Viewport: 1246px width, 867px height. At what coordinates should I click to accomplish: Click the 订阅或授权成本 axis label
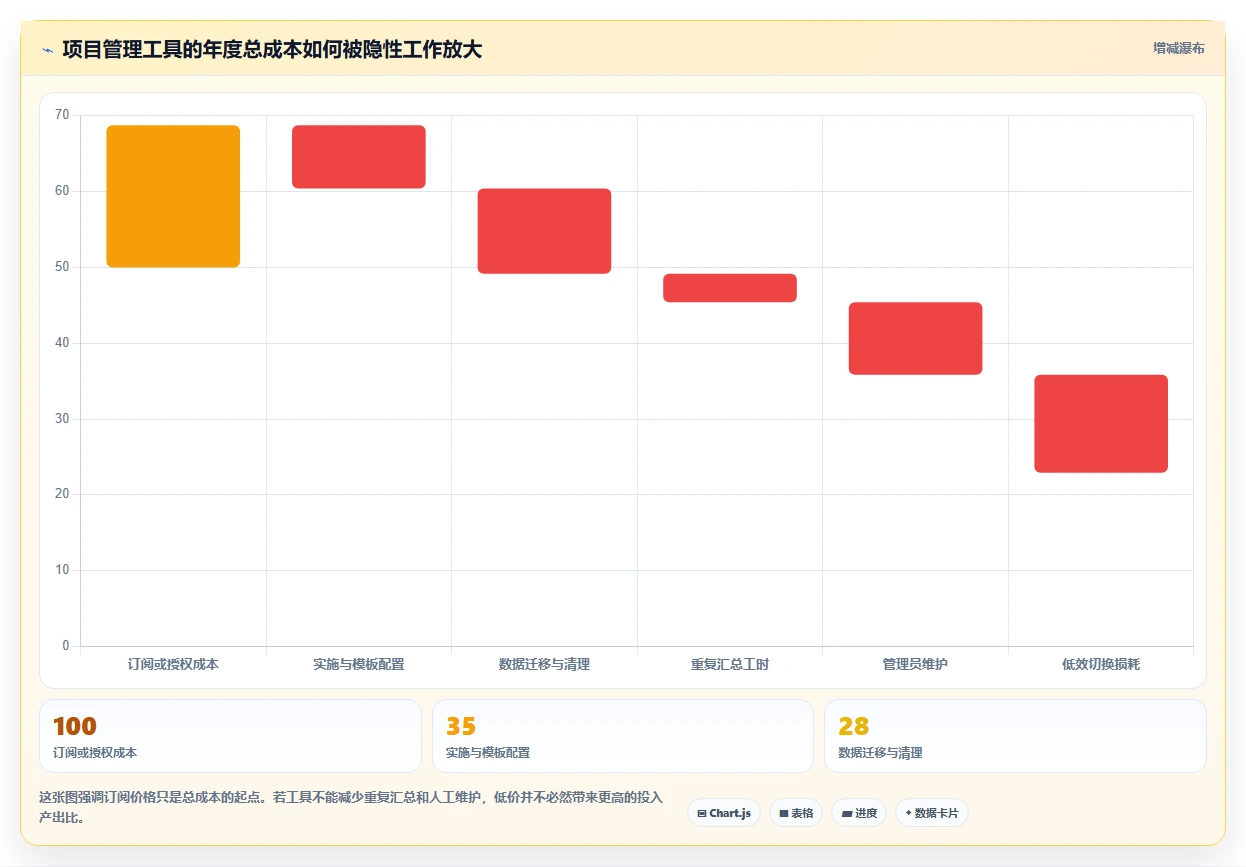click(x=173, y=664)
